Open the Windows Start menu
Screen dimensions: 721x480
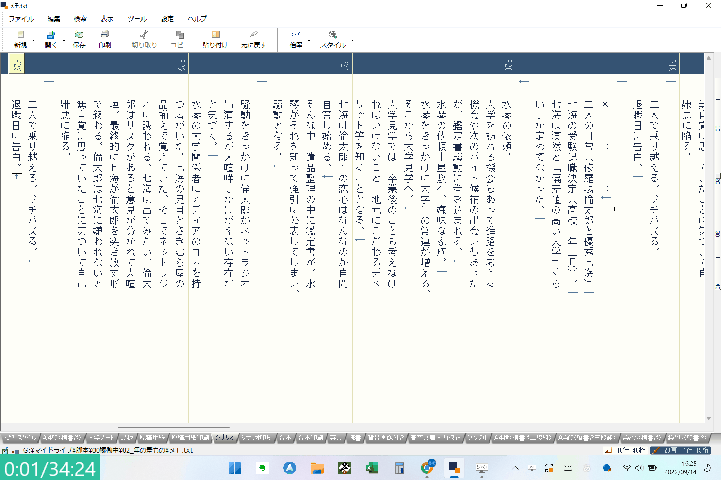[x=235, y=468]
